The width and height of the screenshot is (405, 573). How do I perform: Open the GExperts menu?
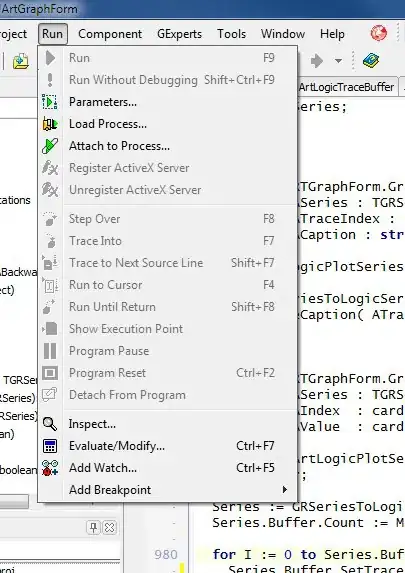point(179,34)
